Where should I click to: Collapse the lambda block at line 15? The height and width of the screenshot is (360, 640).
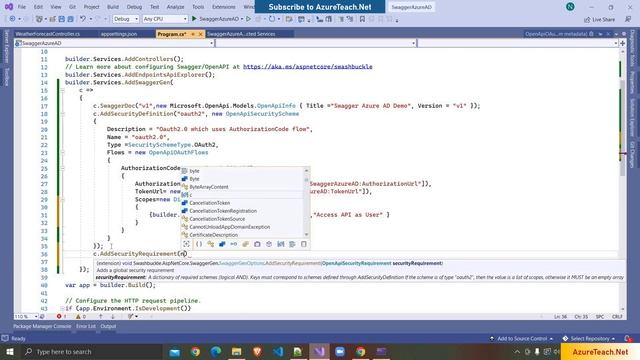62,90
